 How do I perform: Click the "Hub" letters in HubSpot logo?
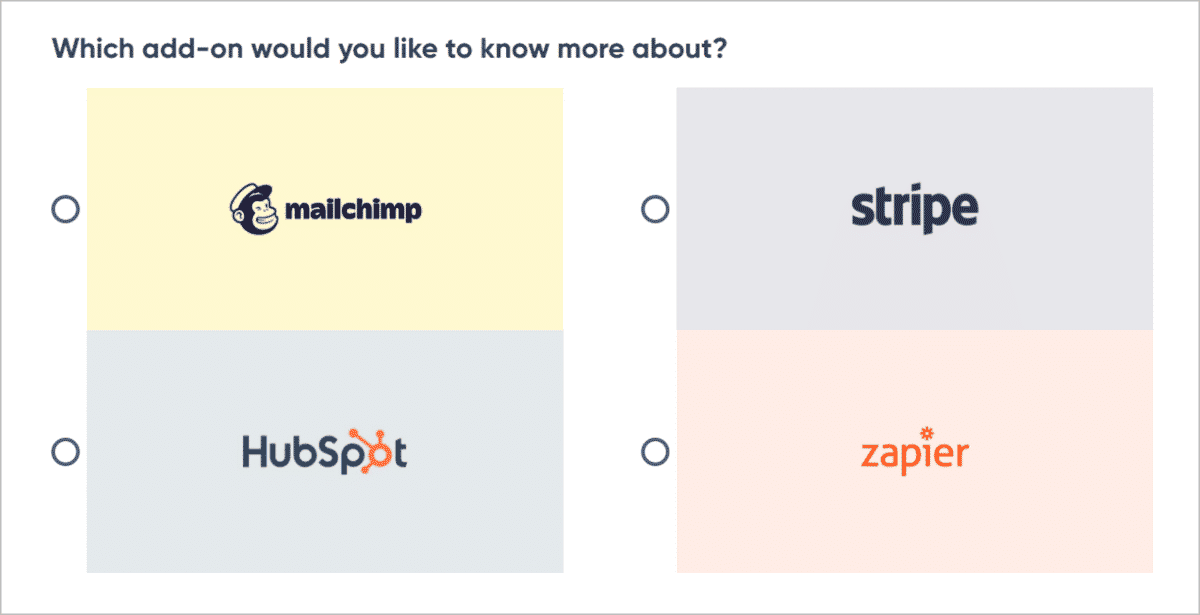pos(277,452)
